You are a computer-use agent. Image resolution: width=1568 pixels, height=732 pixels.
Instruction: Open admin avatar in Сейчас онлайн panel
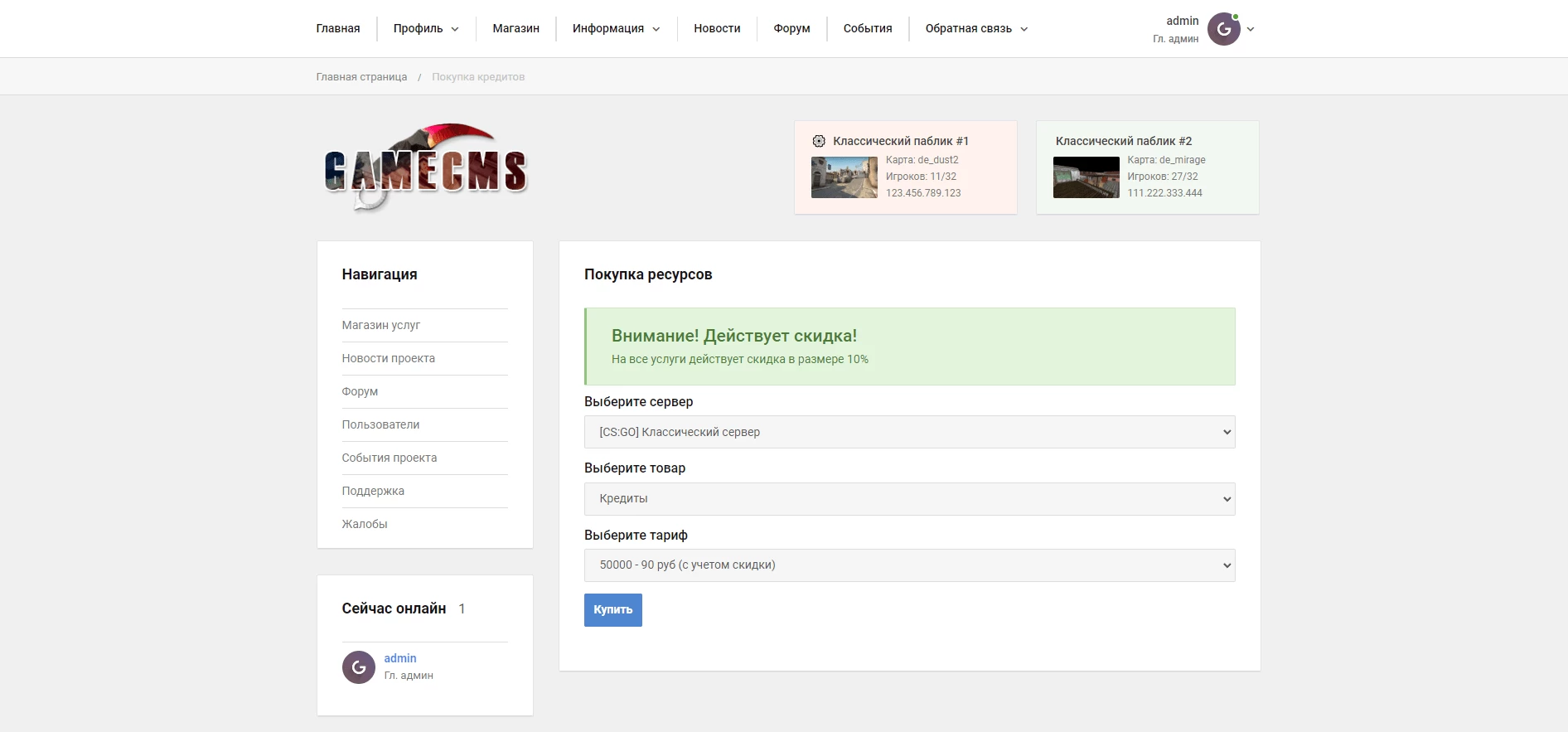tap(359, 667)
